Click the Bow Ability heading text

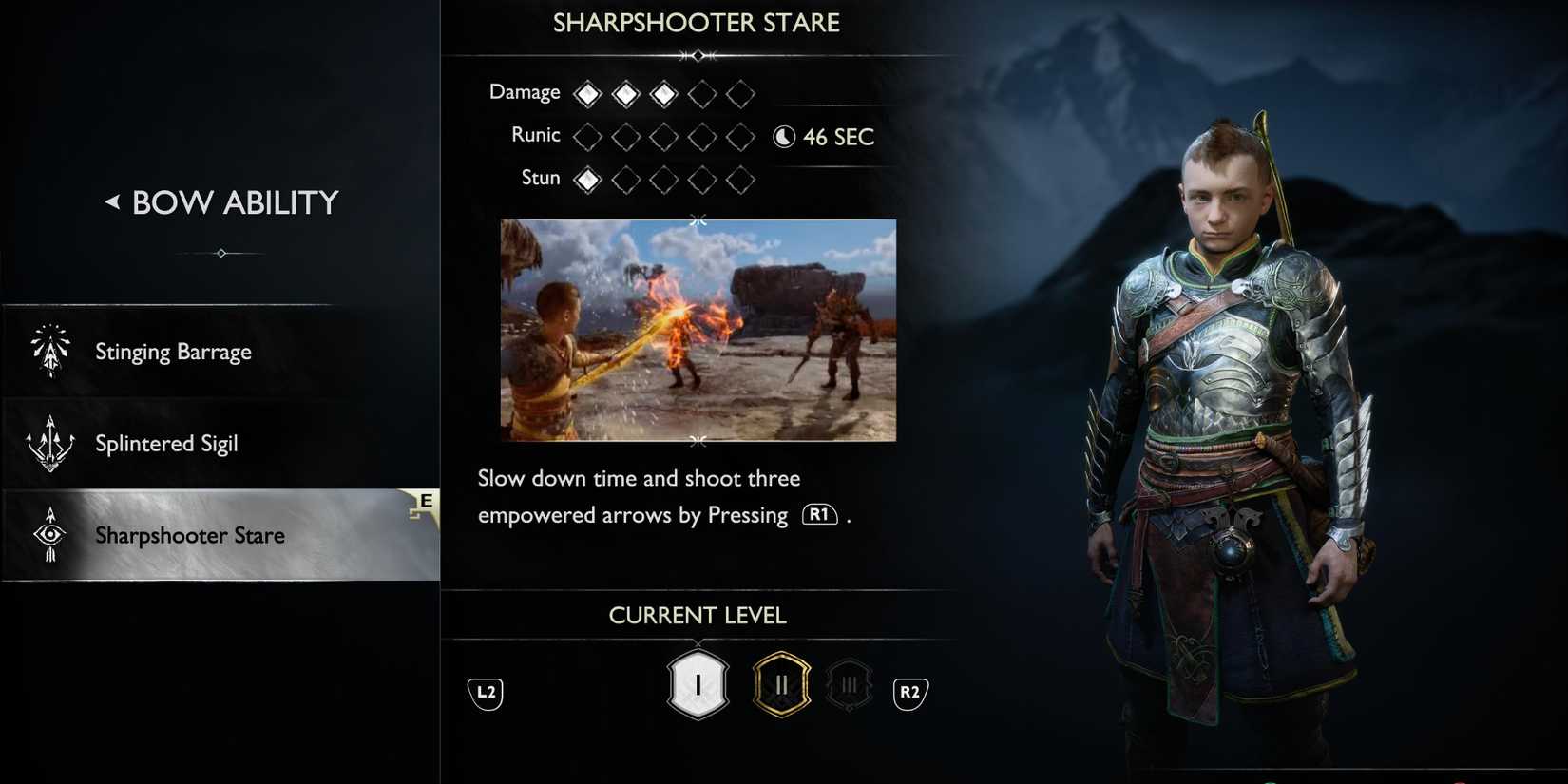[235, 202]
